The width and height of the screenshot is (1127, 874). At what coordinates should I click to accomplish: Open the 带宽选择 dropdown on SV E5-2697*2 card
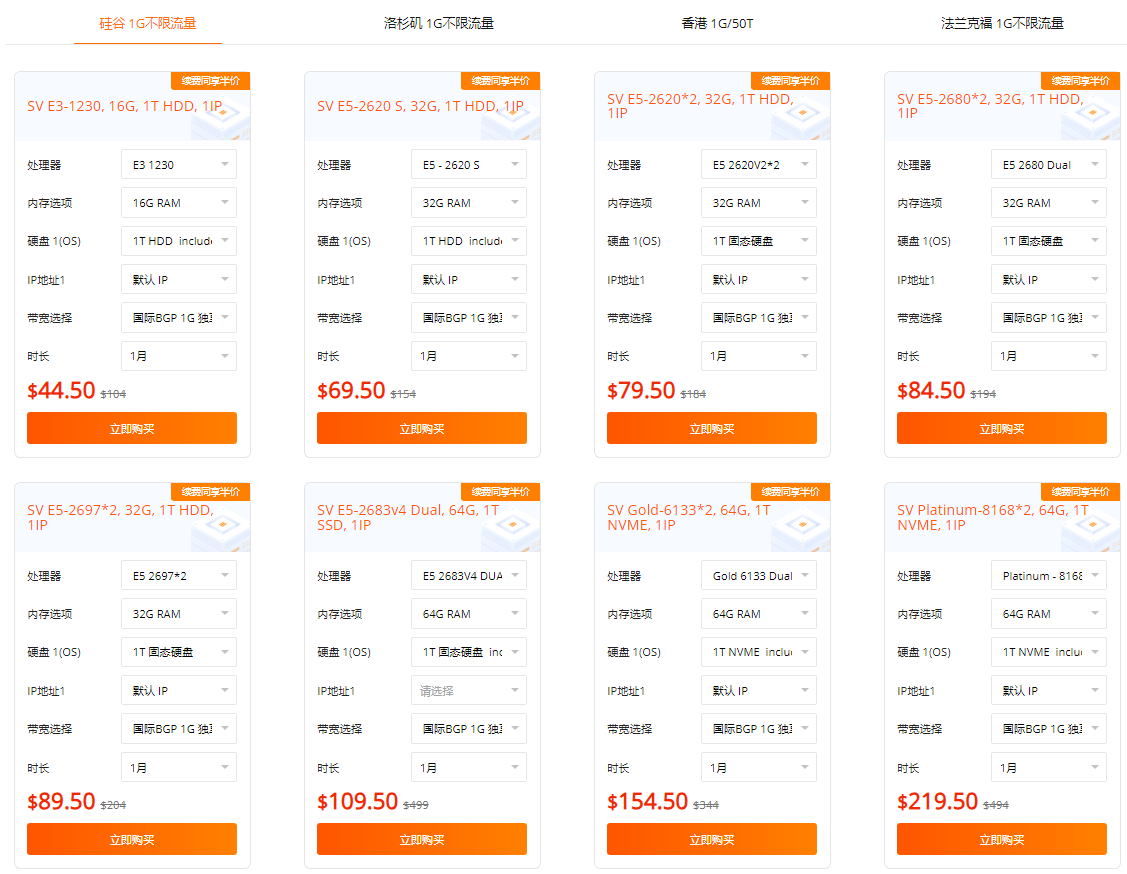(x=179, y=728)
